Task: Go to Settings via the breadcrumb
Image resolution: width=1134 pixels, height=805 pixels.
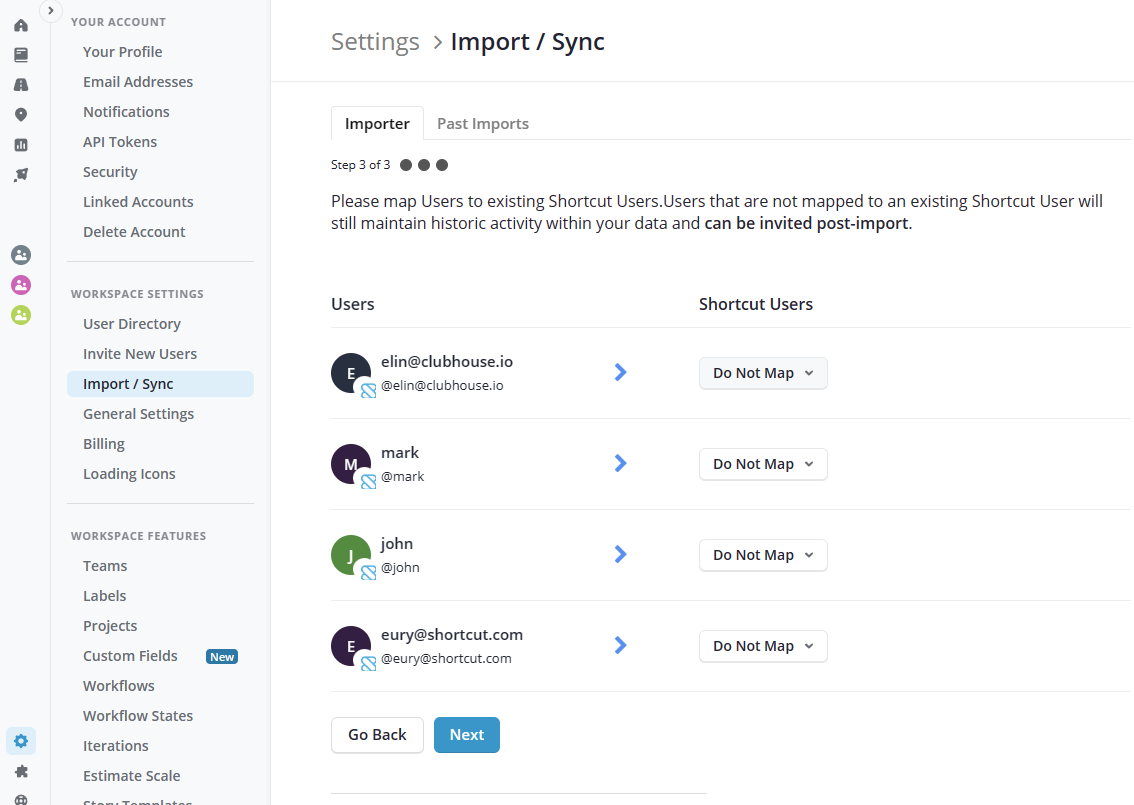Action: click(375, 42)
